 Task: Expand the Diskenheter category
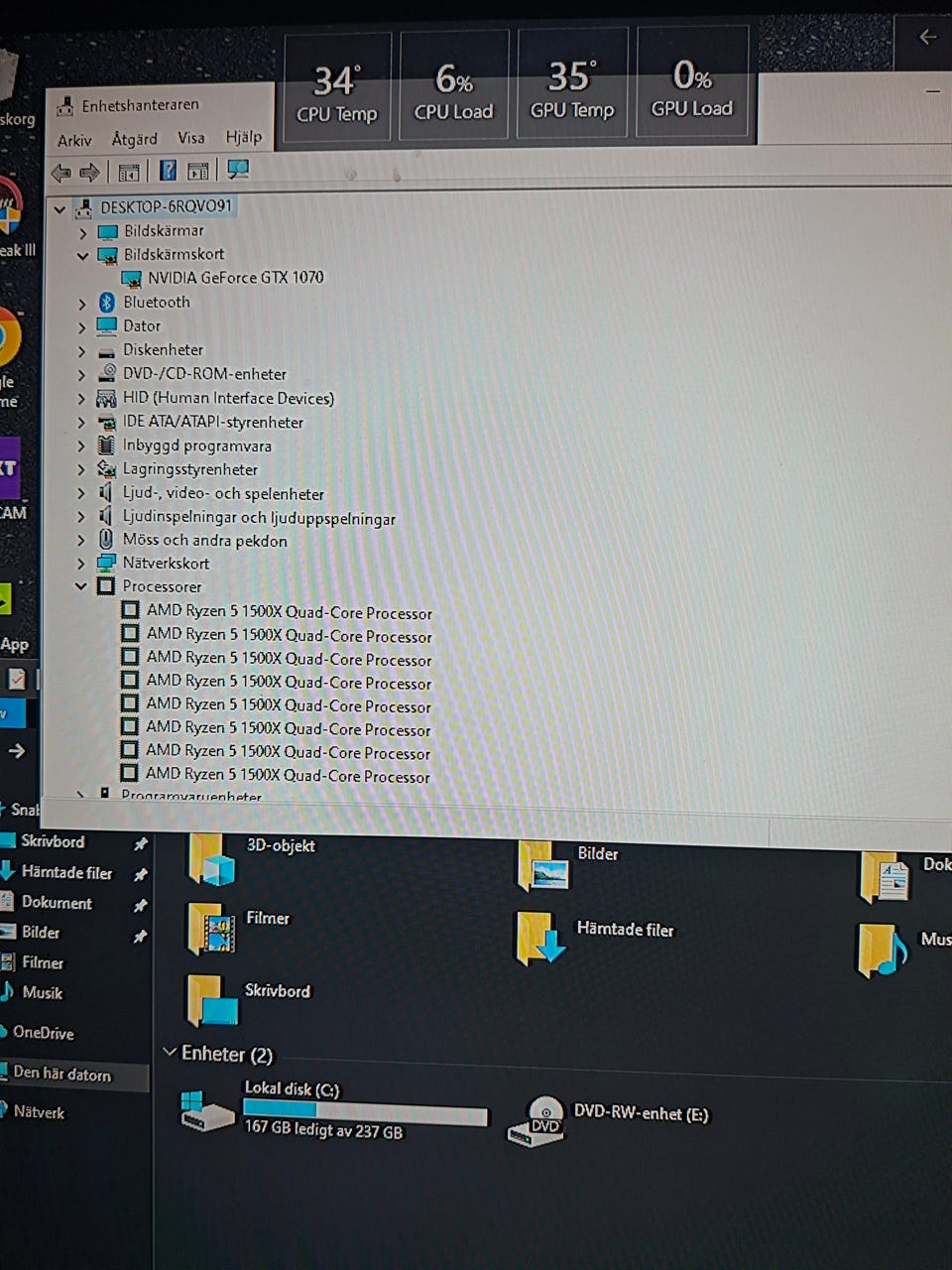(x=82, y=351)
